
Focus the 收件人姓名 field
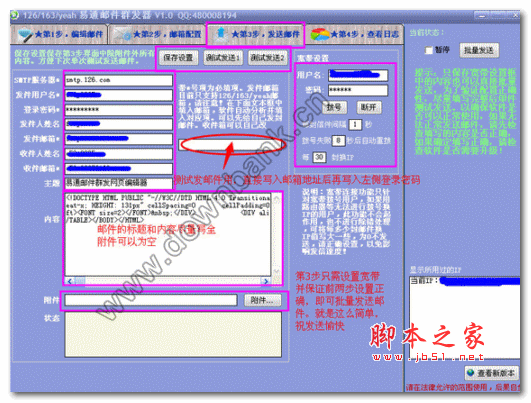119,154
